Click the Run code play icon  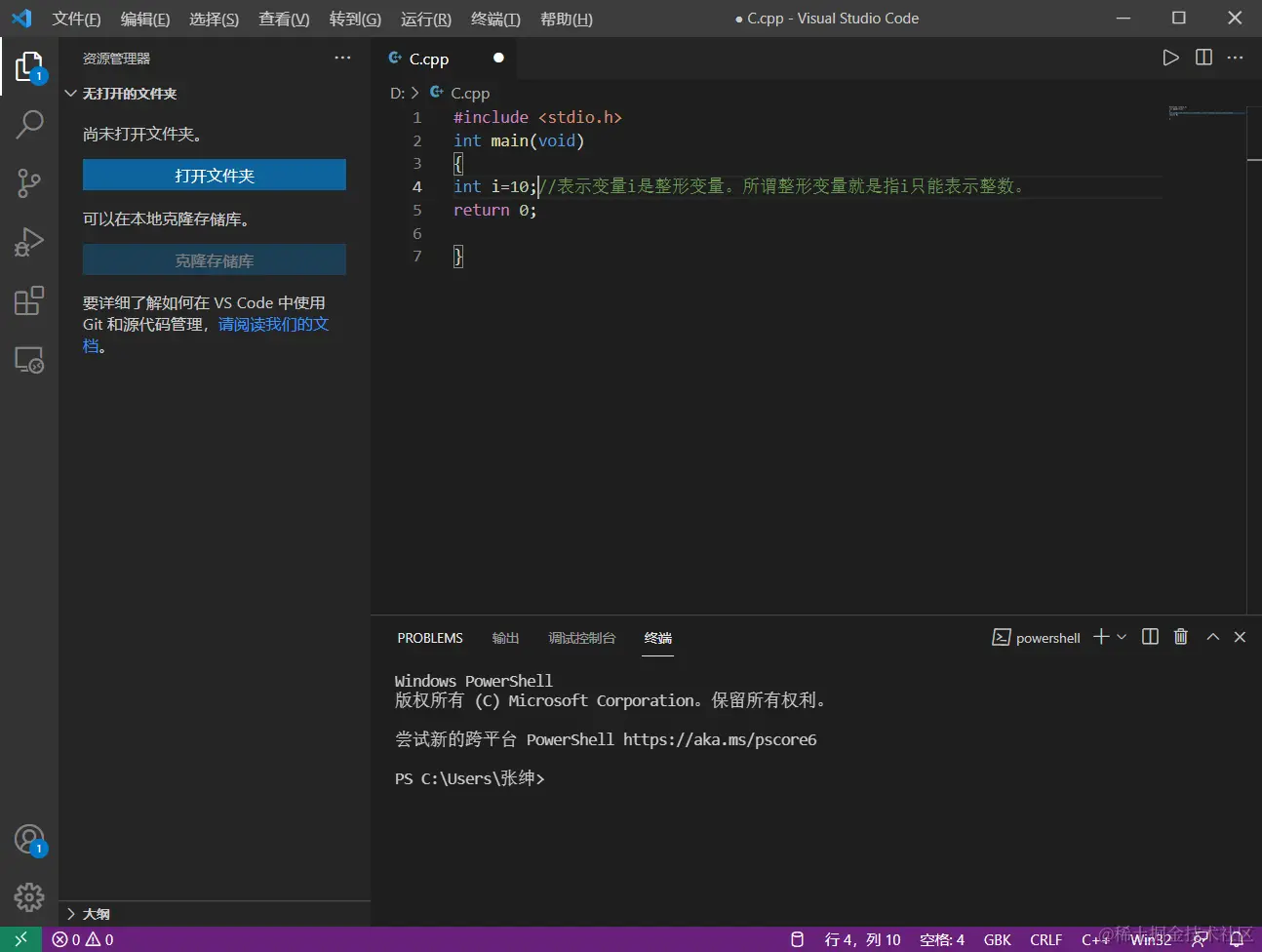tap(1170, 58)
